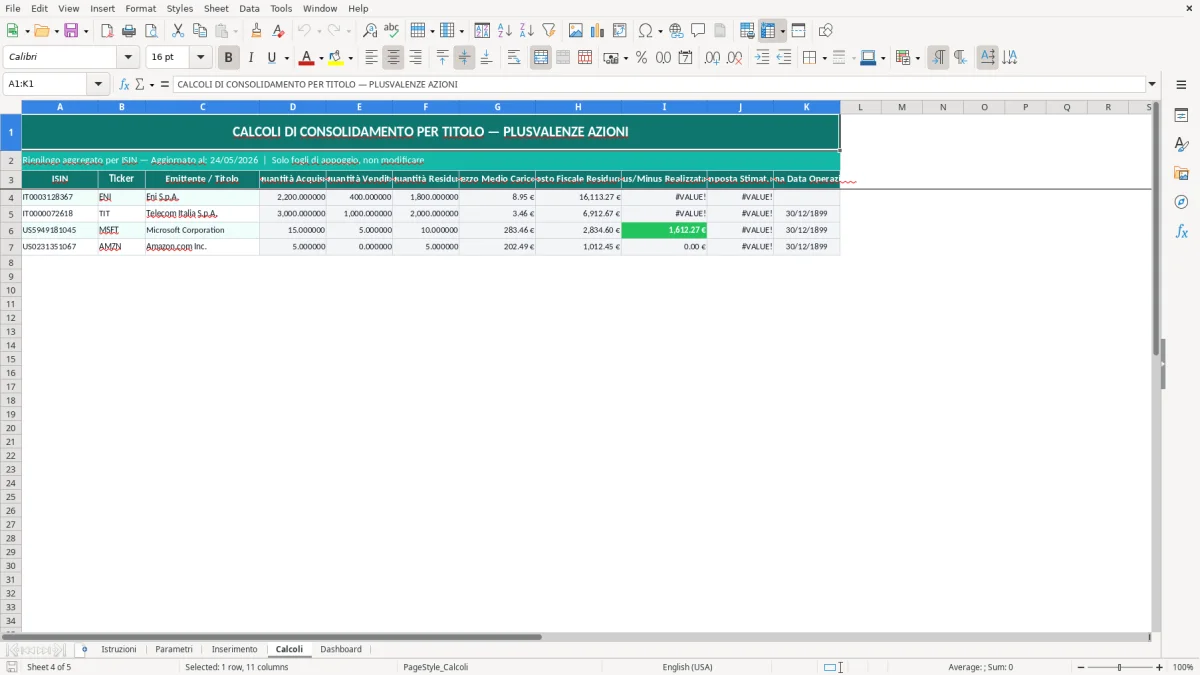Image resolution: width=1200 pixels, height=675 pixels.
Task: Open the sidebar Gallery panel
Action: [x=1181, y=173]
